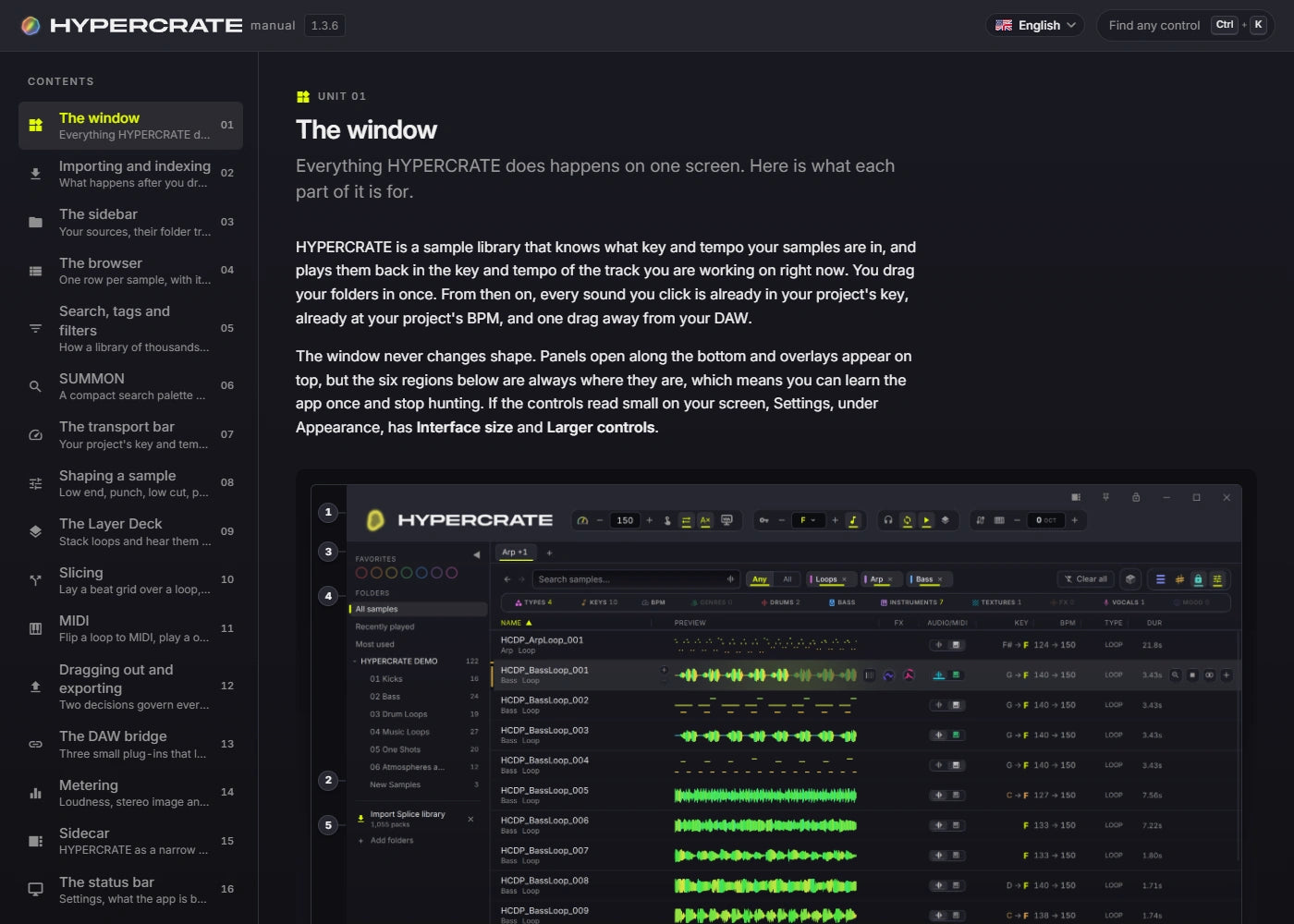Open the INSTRUMENTS 7 filter category
1294x924 pixels.
click(x=912, y=602)
